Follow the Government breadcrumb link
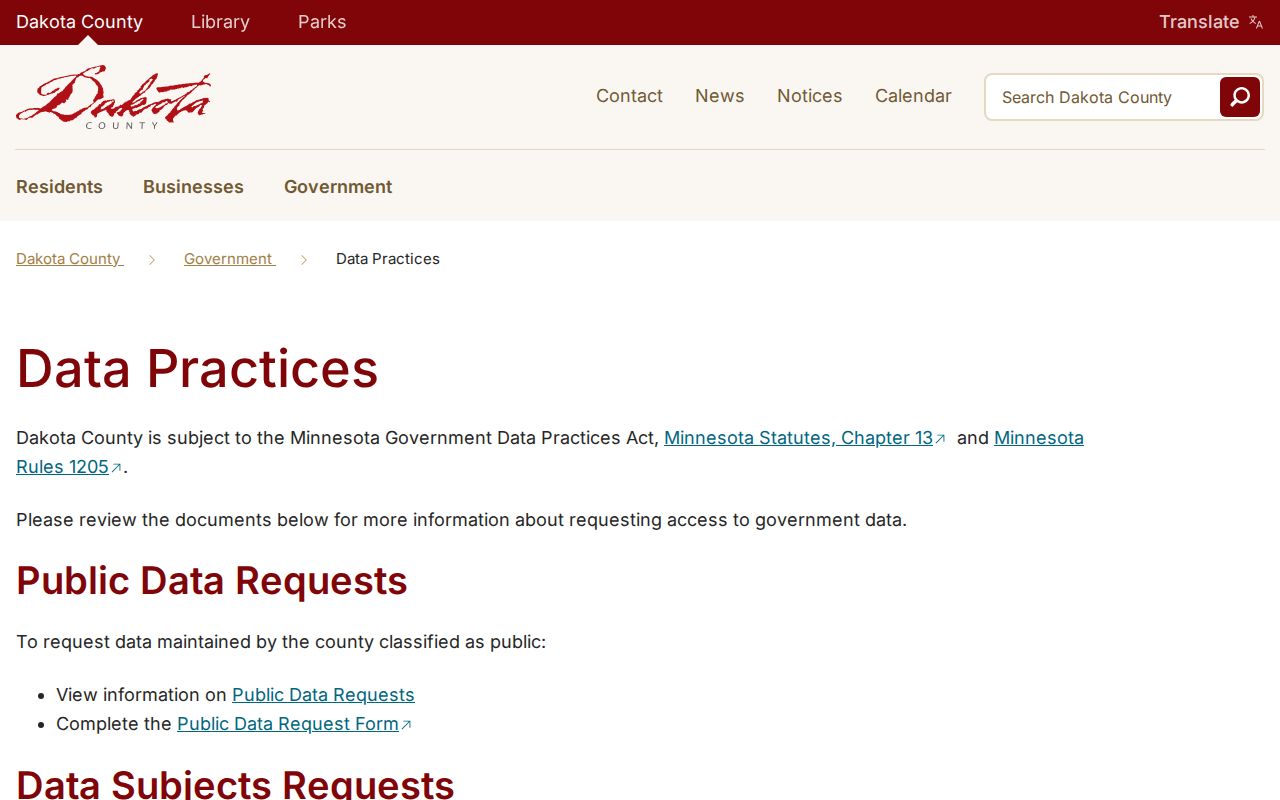This screenshot has width=1280, height=800. (229, 259)
